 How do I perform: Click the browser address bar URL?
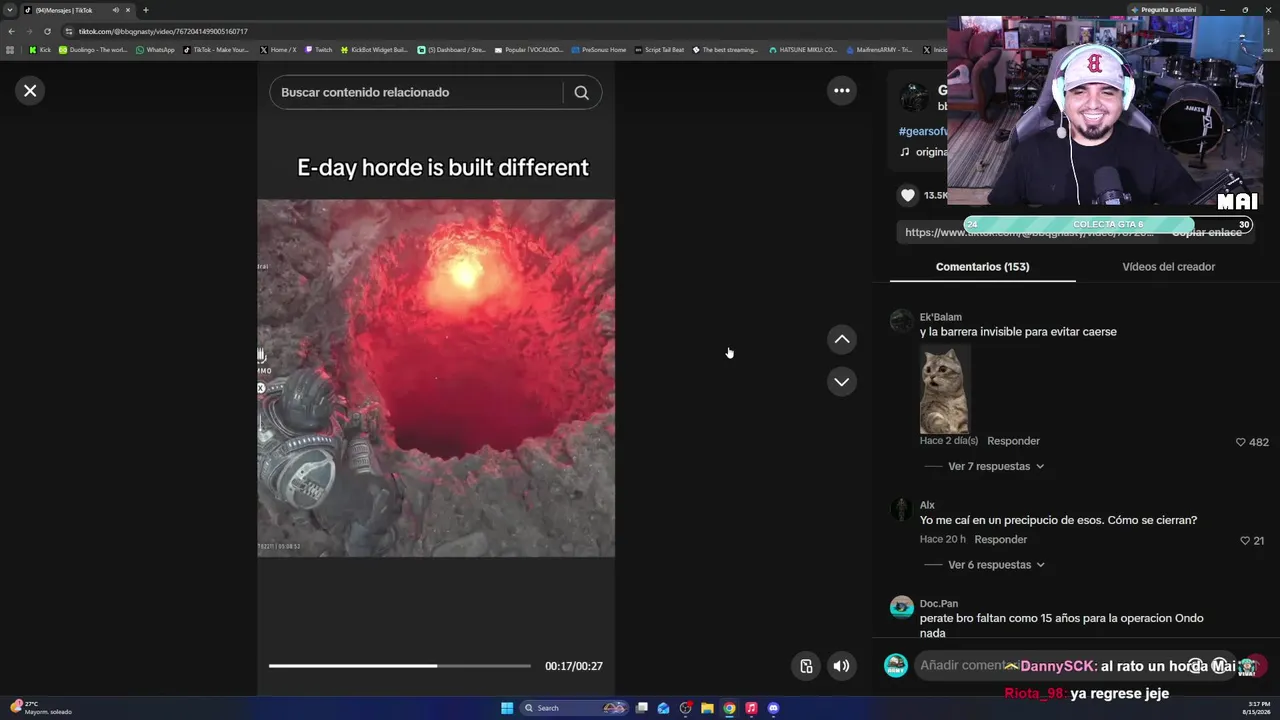click(x=163, y=31)
